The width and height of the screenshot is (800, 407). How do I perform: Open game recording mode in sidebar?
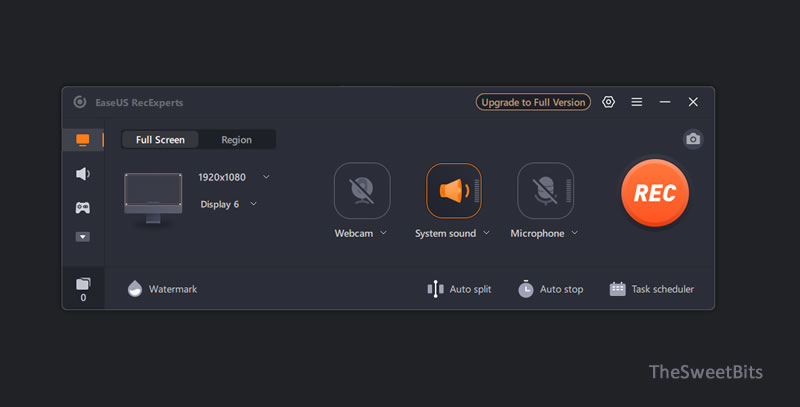click(x=83, y=208)
